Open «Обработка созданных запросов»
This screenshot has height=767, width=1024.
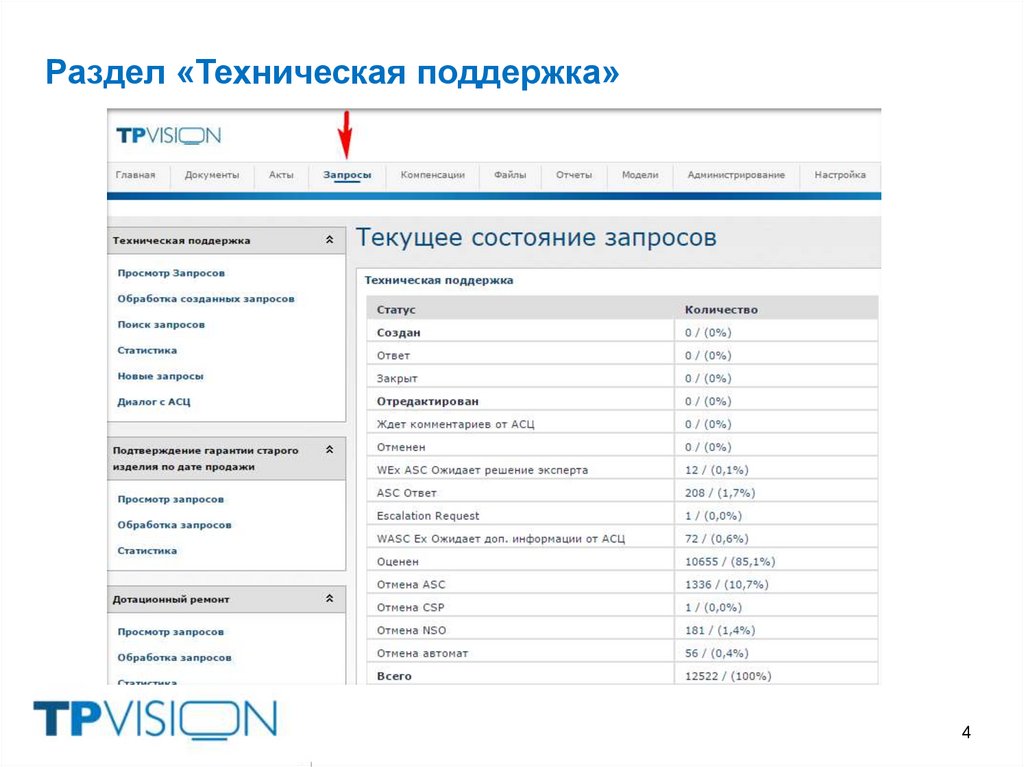pyautogui.click(x=207, y=298)
